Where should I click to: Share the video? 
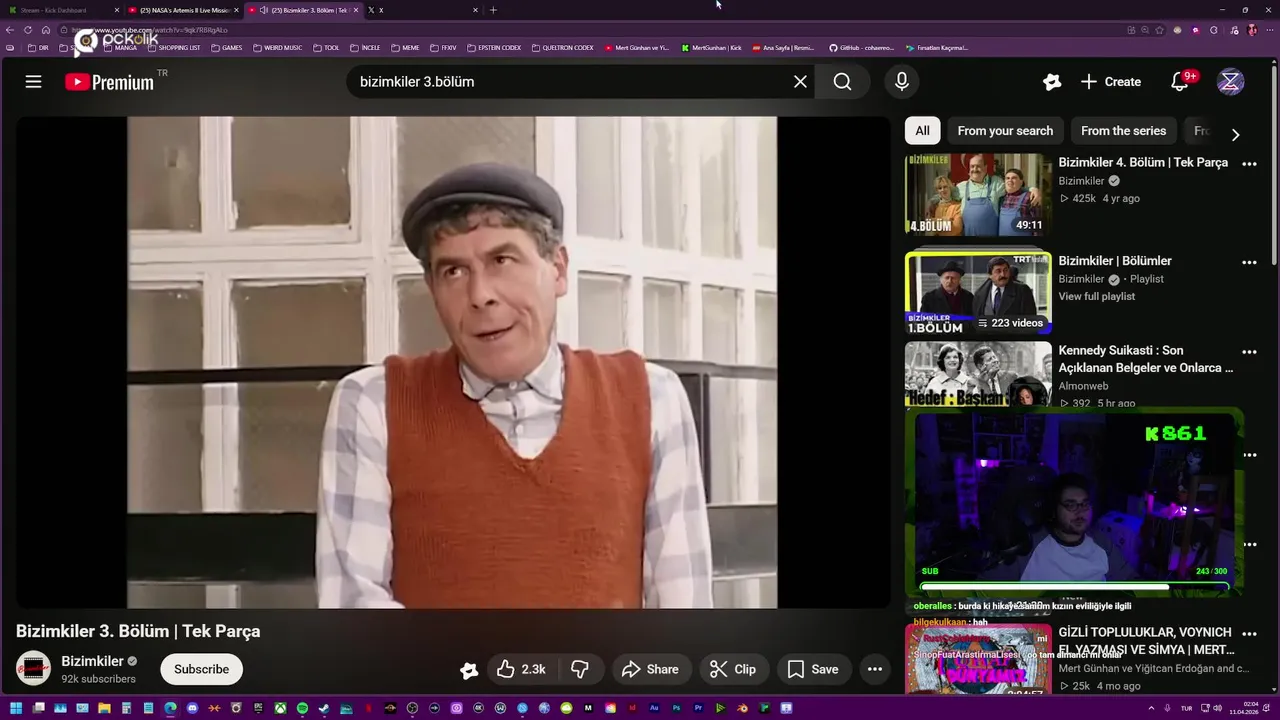[650, 669]
